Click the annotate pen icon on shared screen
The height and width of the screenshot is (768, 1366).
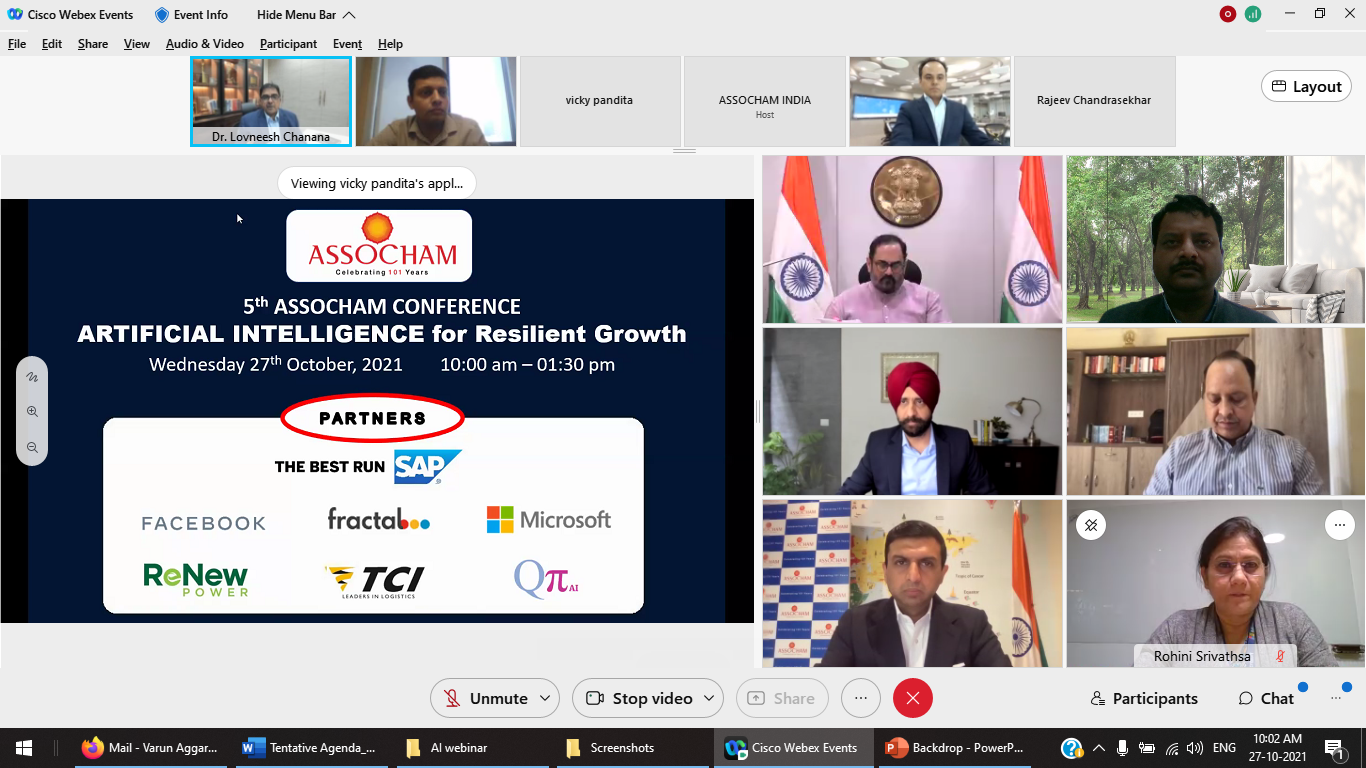click(x=32, y=377)
